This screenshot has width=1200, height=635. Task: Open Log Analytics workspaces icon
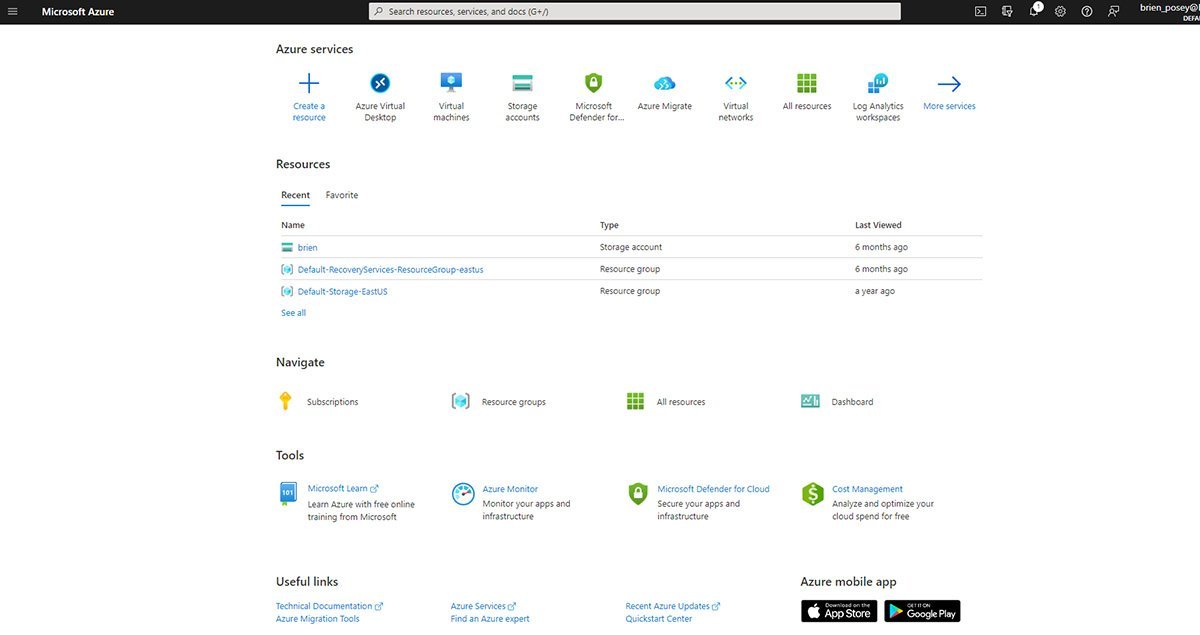tap(878, 84)
